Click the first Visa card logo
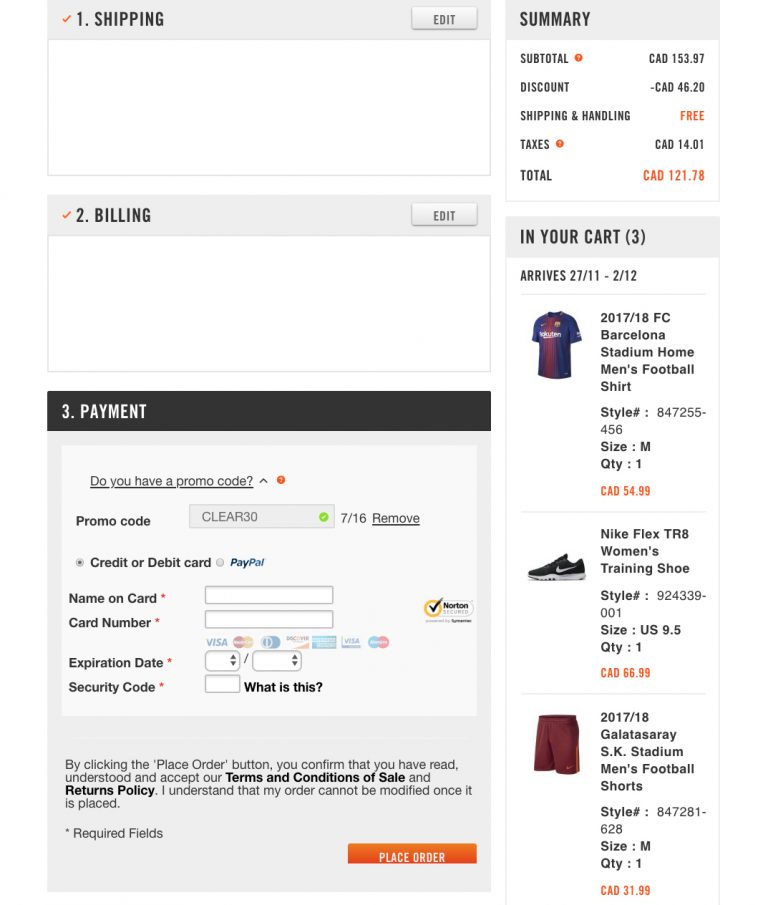The height and width of the screenshot is (905, 768). tap(217, 642)
